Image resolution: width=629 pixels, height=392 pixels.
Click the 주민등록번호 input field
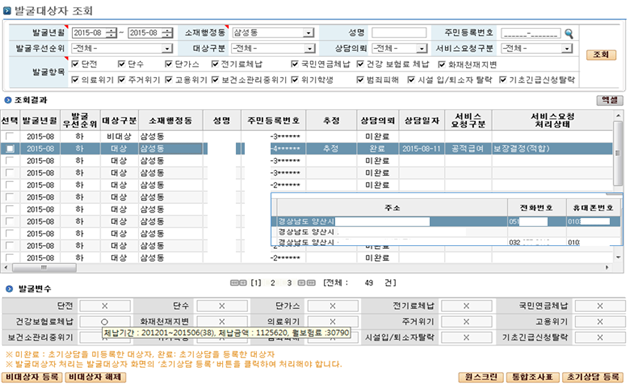pyautogui.click(x=531, y=33)
